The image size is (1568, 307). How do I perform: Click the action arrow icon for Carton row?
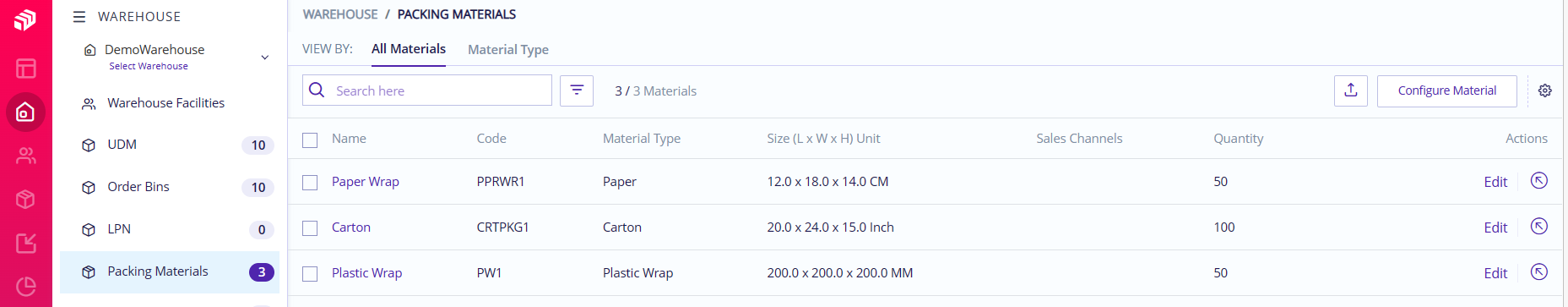[x=1539, y=226]
